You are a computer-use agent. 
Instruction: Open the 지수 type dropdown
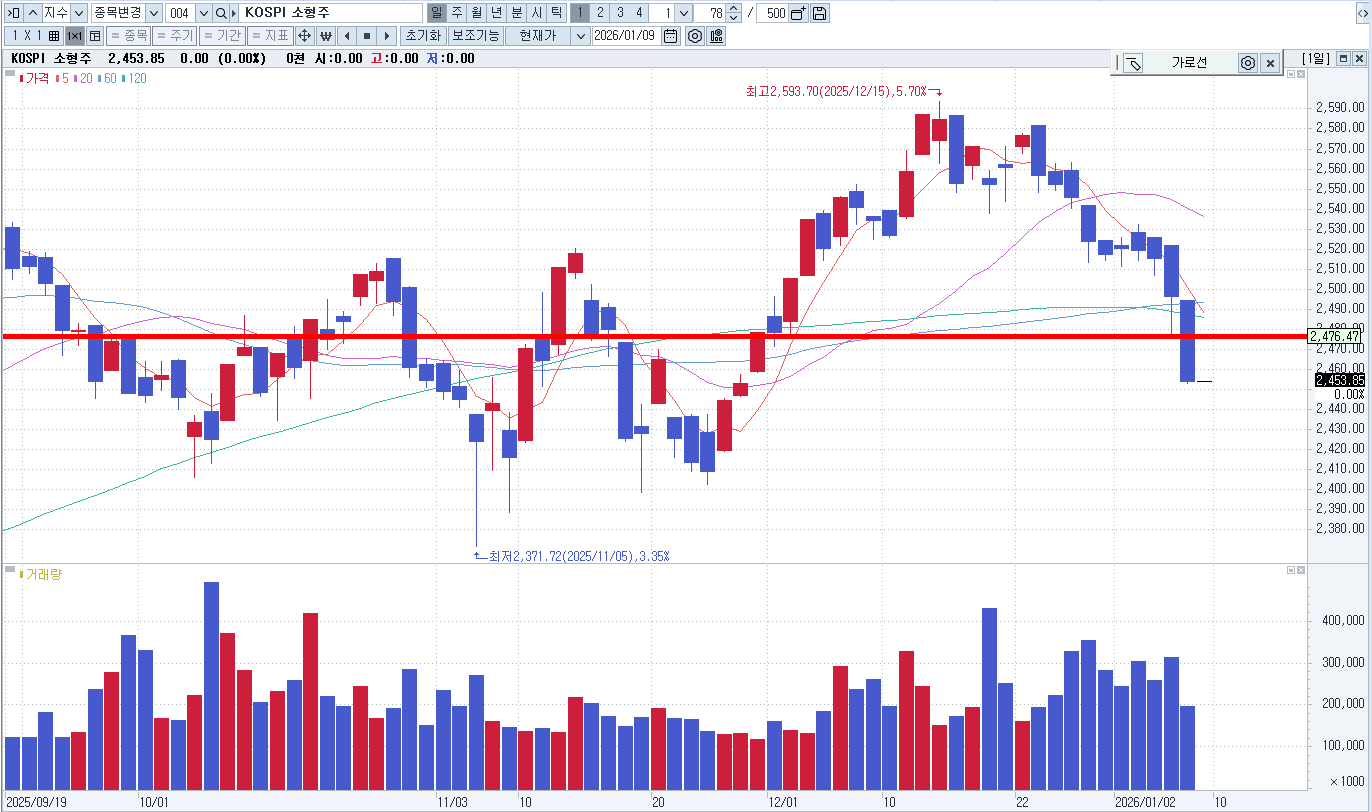coord(78,13)
